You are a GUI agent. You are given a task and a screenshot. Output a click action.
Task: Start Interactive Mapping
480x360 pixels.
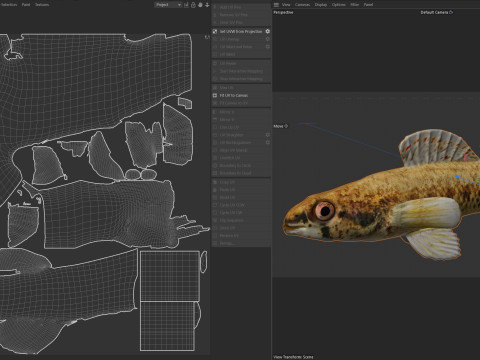coord(241,71)
